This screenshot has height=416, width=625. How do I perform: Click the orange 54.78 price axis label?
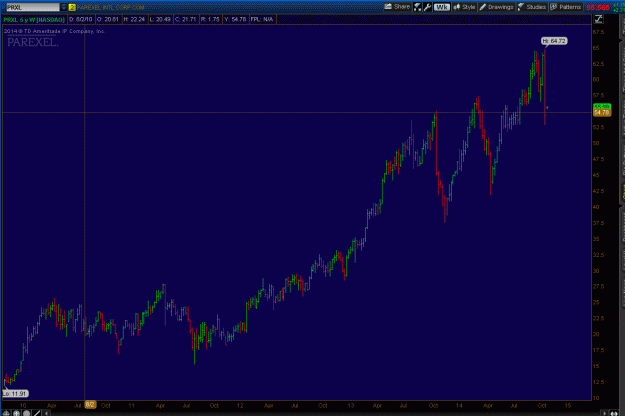tap(601, 113)
